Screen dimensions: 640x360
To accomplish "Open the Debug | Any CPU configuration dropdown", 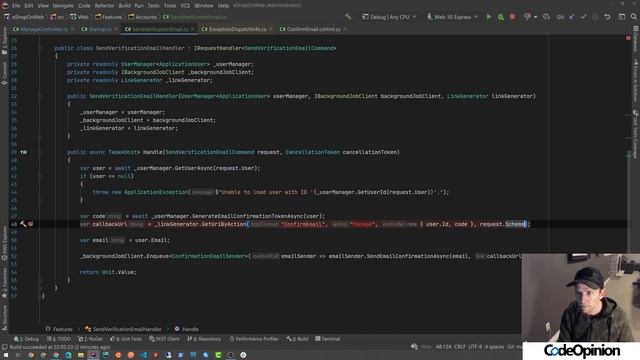I will [389, 17].
